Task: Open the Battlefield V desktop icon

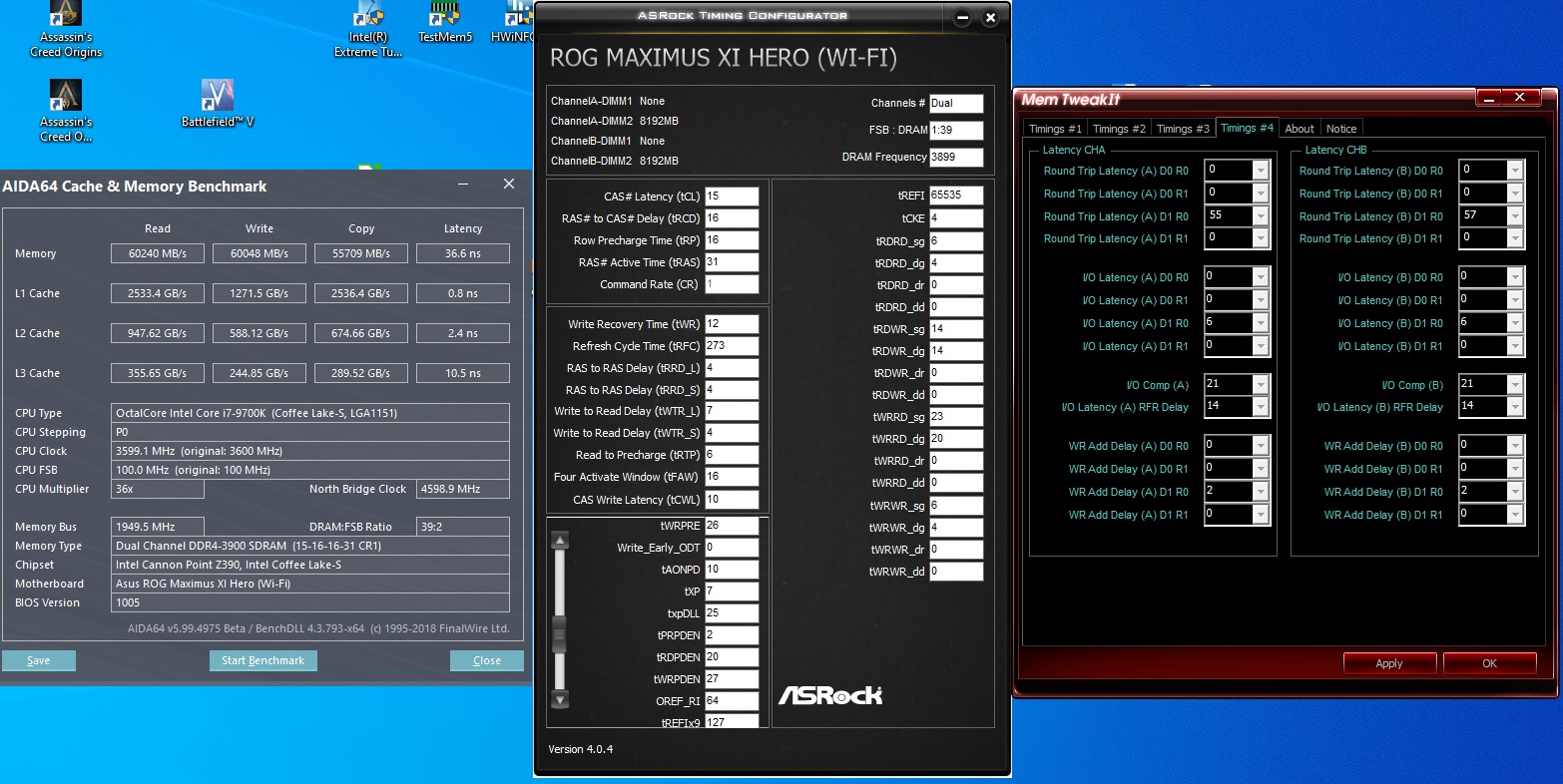Action: [x=218, y=104]
